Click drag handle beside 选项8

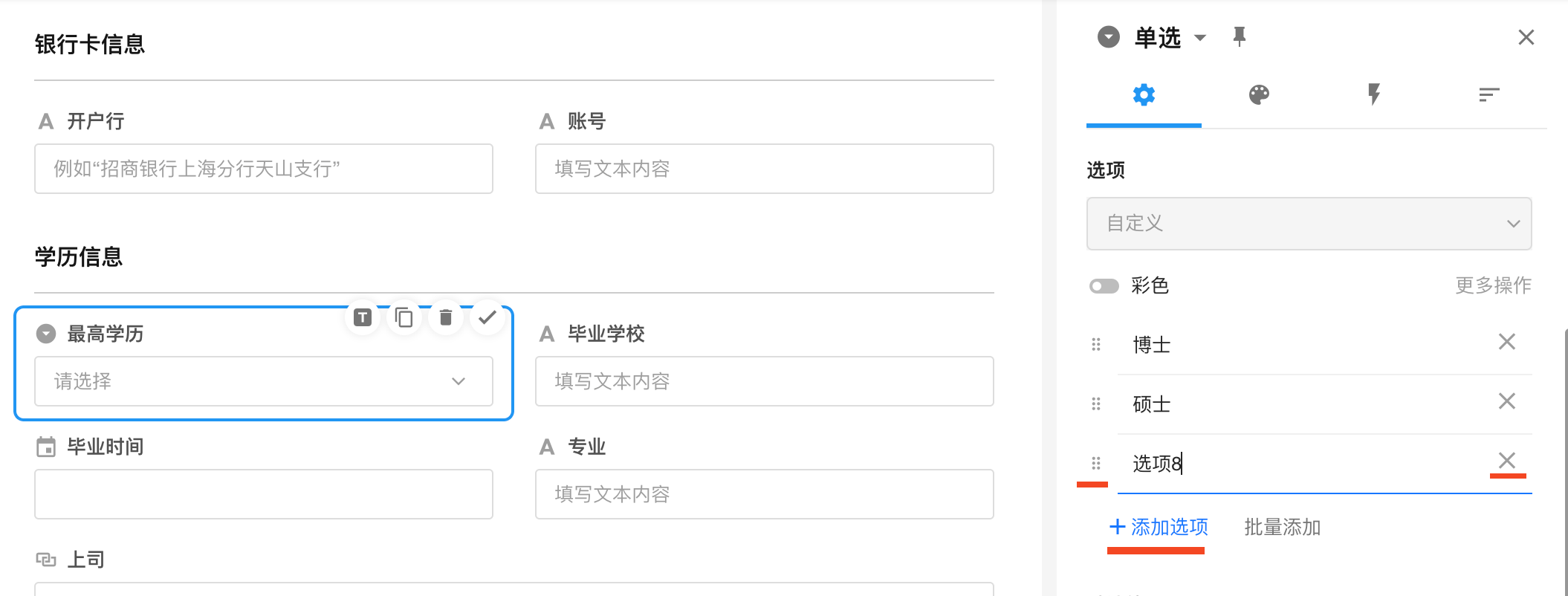pos(1096,464)
